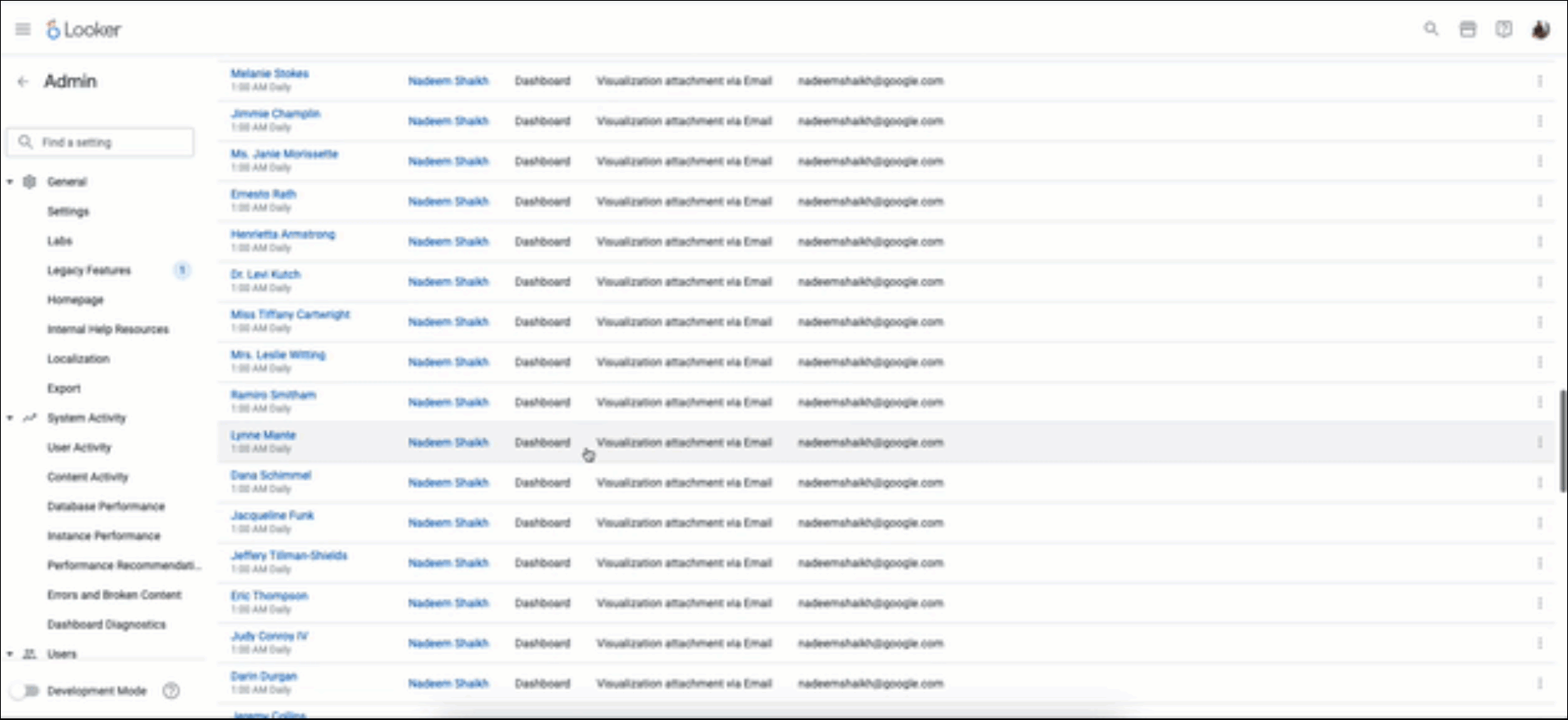Open Mrs. Leslie Witting schedule link

tap(277, 355)
